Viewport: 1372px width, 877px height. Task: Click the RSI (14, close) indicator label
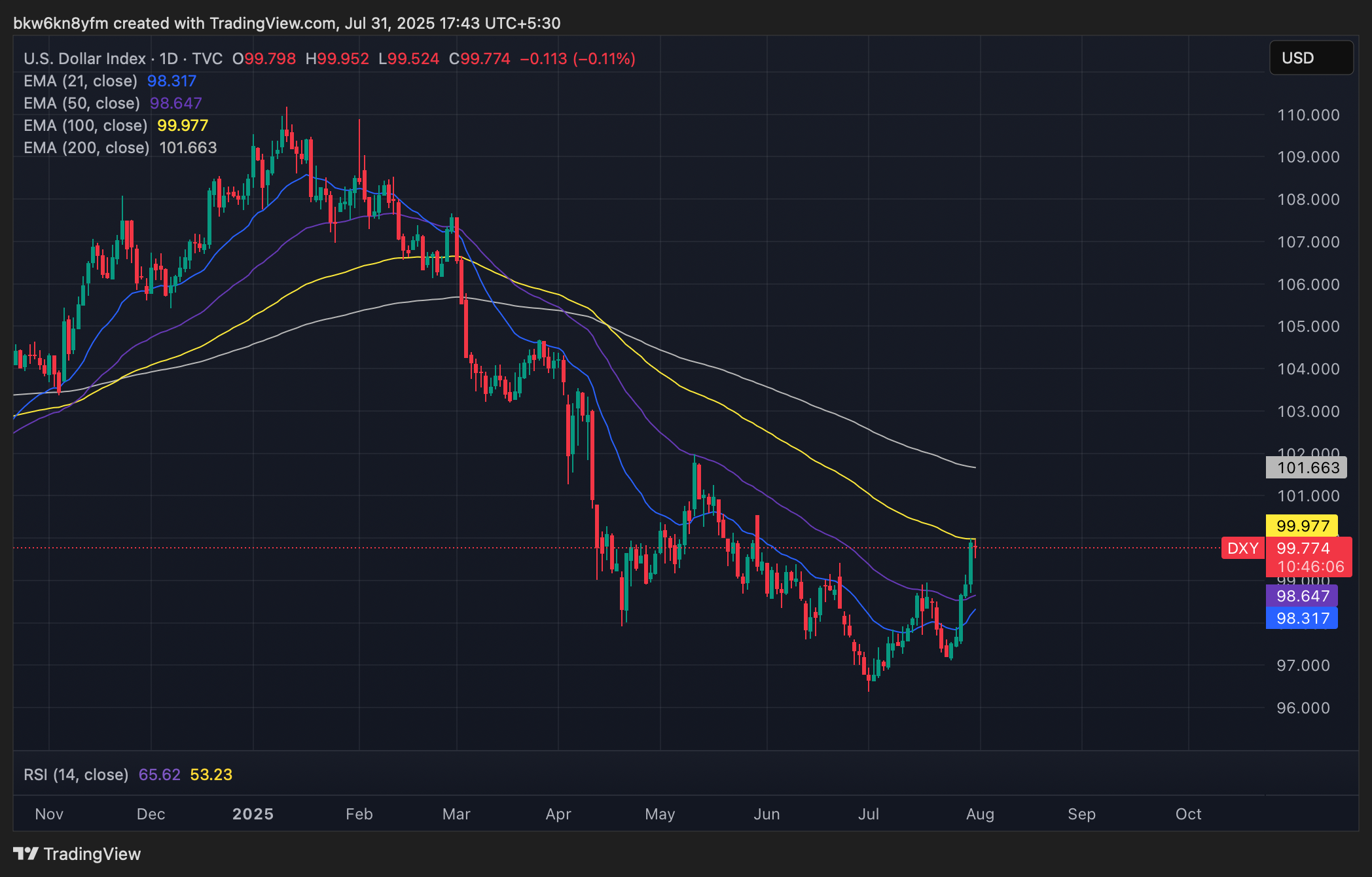tap(76, 775)
